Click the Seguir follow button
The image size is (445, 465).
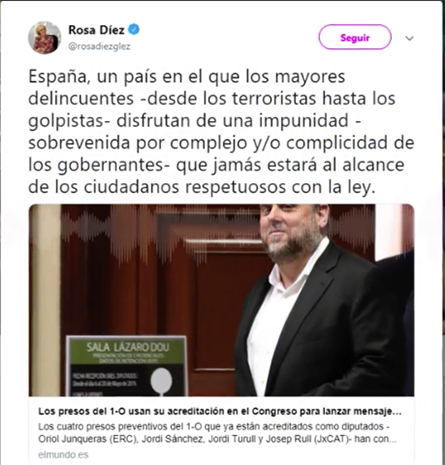pyautogui.click(x=355, y=37)
